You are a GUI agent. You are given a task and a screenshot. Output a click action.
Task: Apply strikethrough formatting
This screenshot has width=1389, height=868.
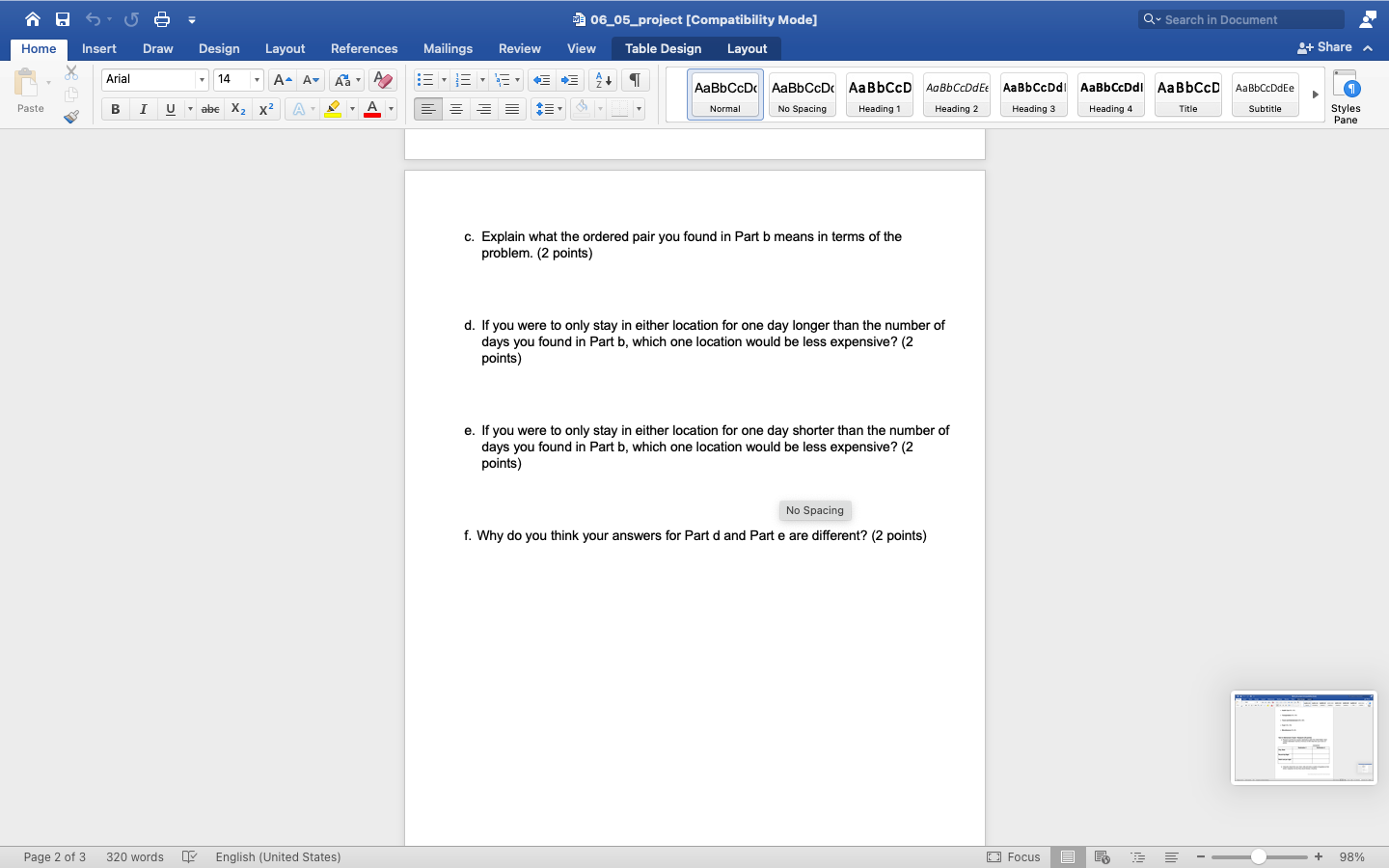(210, 109)
